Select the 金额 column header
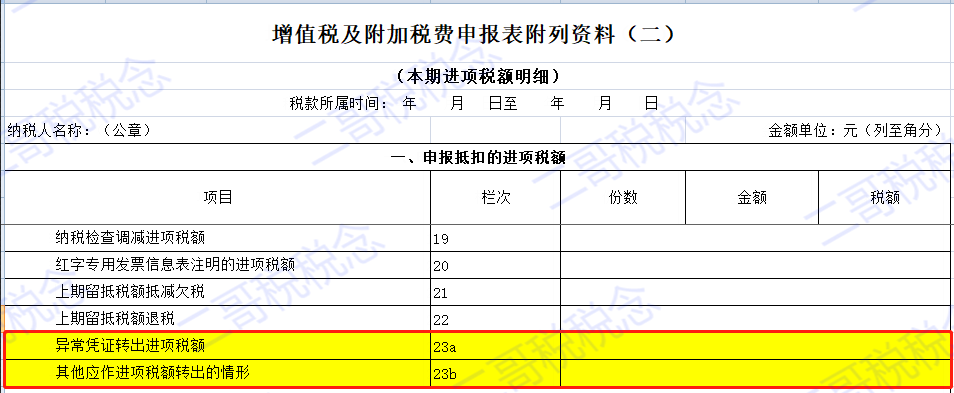The height and width of the screenshot is (393, 954). point(752,198)
